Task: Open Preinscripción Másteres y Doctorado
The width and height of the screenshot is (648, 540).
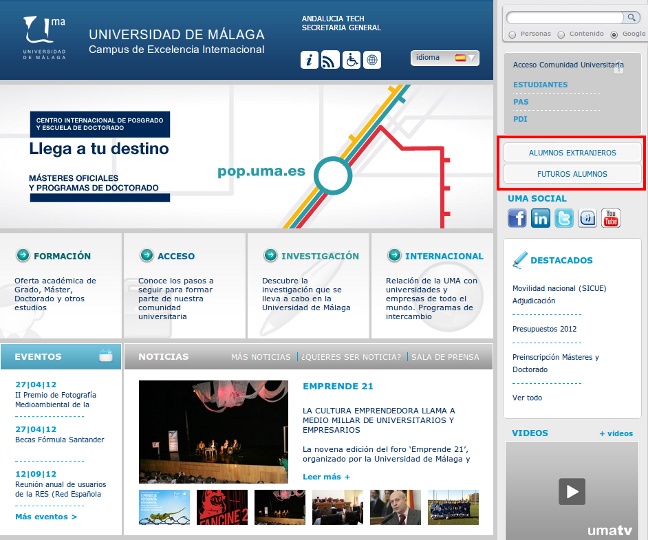Action: click(x=555, y=363)
